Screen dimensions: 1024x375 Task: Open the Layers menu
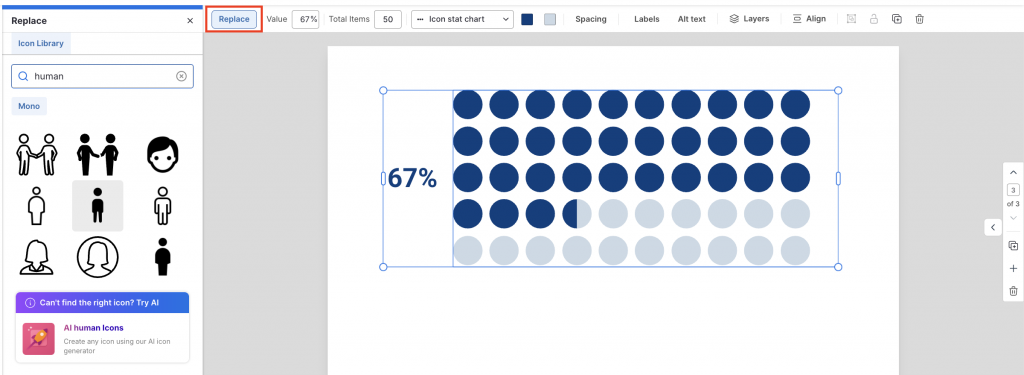pos(749,19)
